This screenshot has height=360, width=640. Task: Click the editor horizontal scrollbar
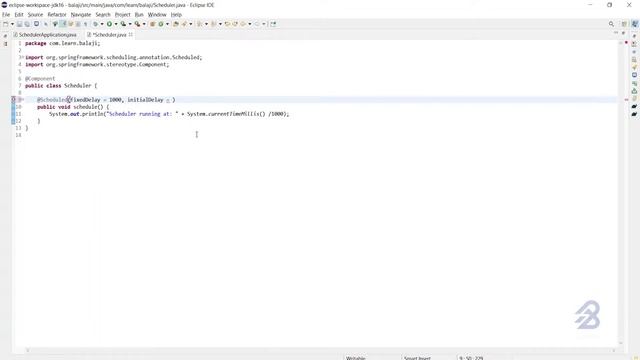(x=320, y=350)
